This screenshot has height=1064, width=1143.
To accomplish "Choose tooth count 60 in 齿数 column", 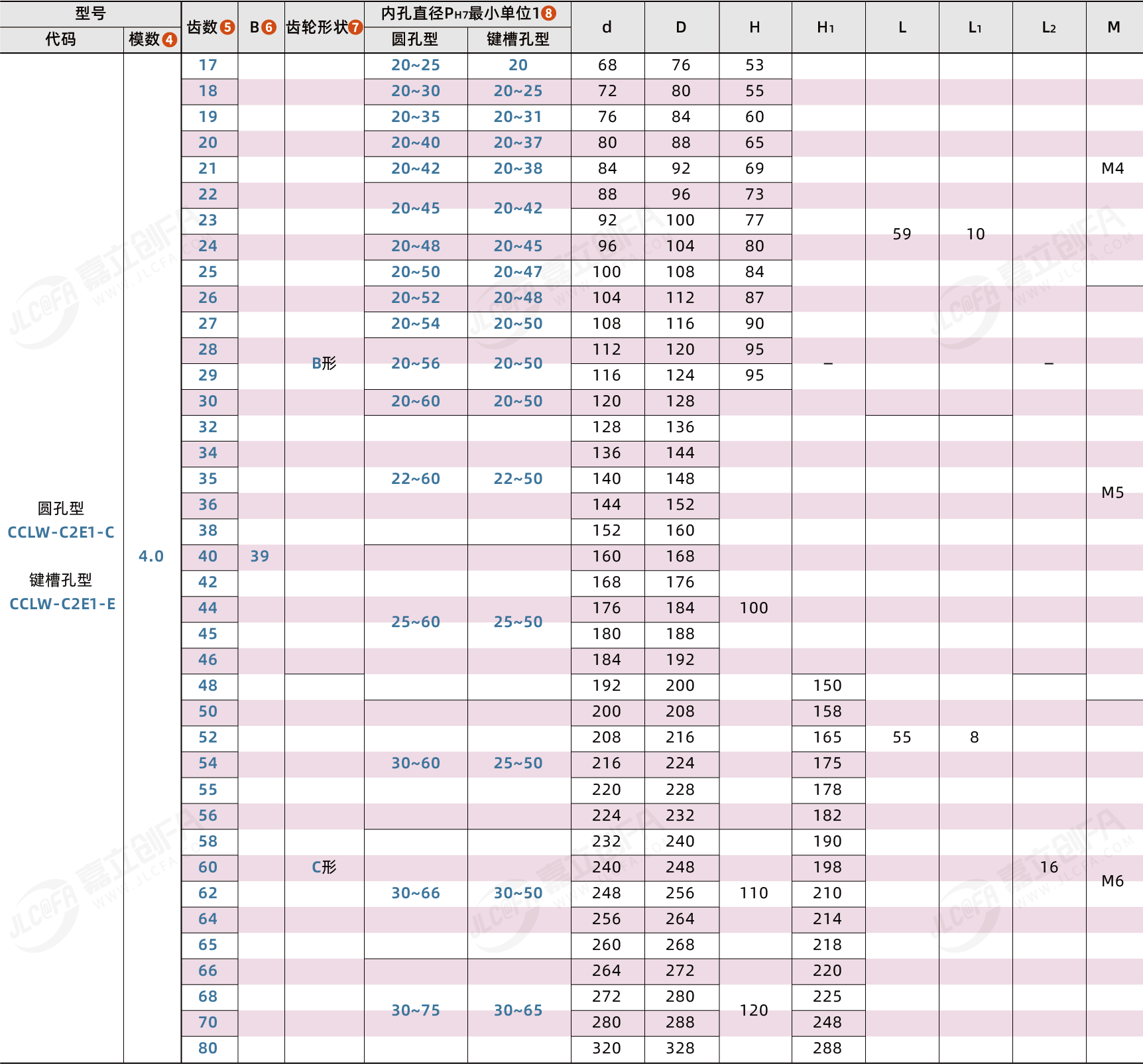I will [x=208, y=867].
